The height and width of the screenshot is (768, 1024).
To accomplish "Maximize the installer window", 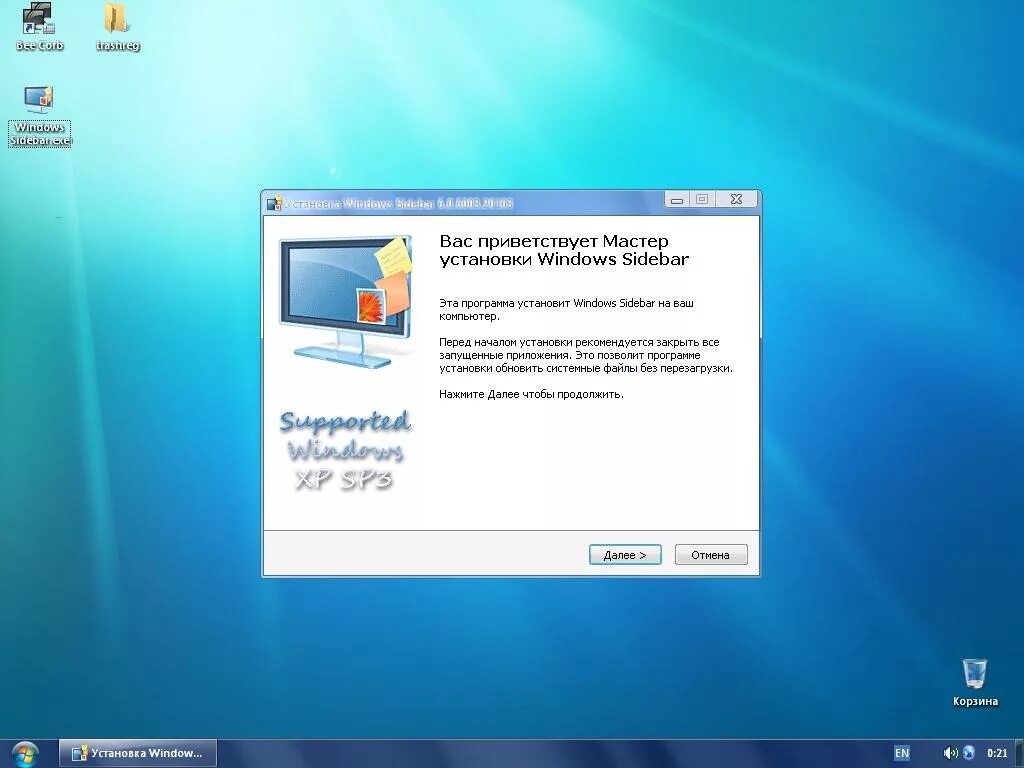I will (705, 200).
